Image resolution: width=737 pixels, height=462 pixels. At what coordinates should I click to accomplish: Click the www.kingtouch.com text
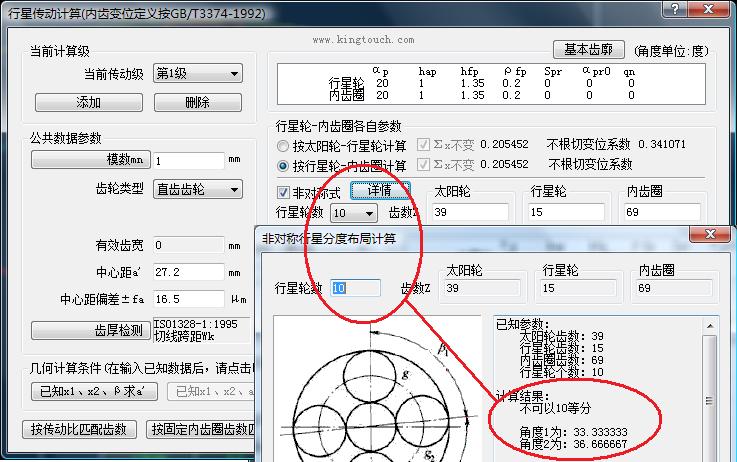[363, 40]
